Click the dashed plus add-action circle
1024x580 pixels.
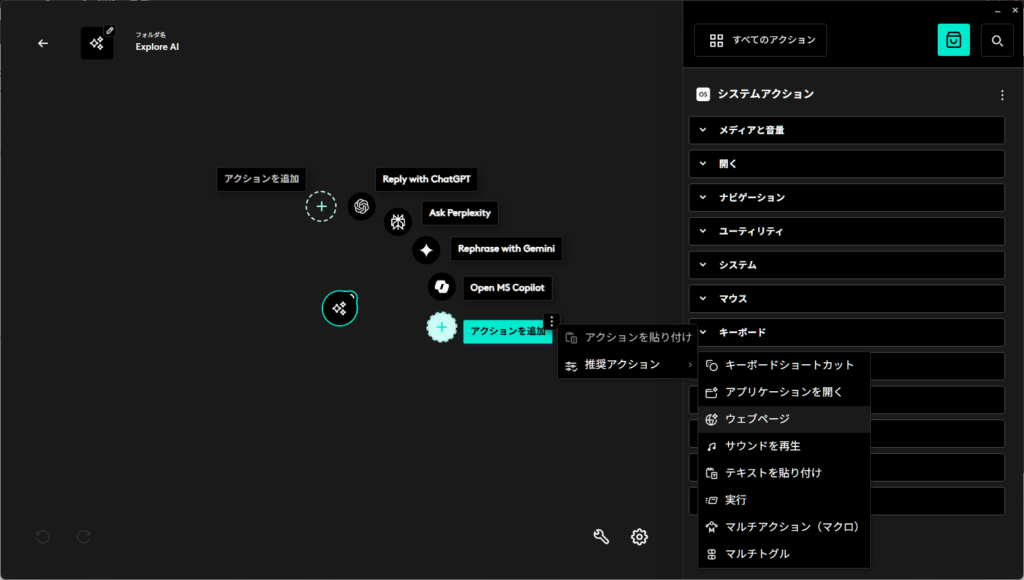(x=321, y=206)
